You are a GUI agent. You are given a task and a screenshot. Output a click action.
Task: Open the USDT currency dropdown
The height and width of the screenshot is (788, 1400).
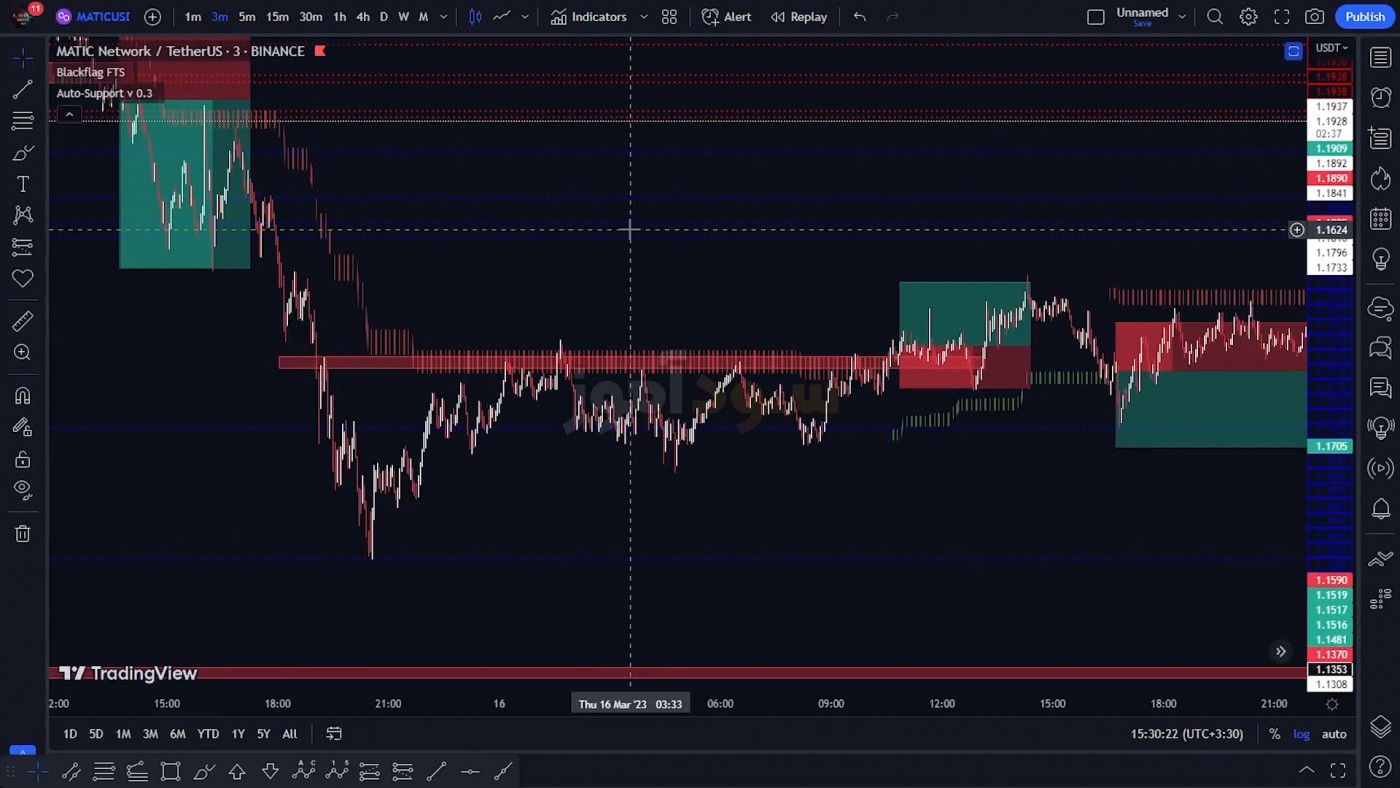pyautogui.click(x=1332, y=48)
